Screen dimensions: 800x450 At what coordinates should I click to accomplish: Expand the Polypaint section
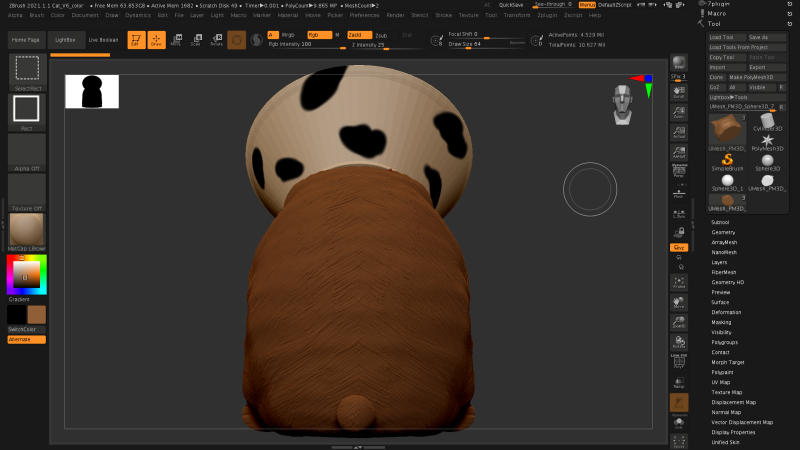[722, 371]
